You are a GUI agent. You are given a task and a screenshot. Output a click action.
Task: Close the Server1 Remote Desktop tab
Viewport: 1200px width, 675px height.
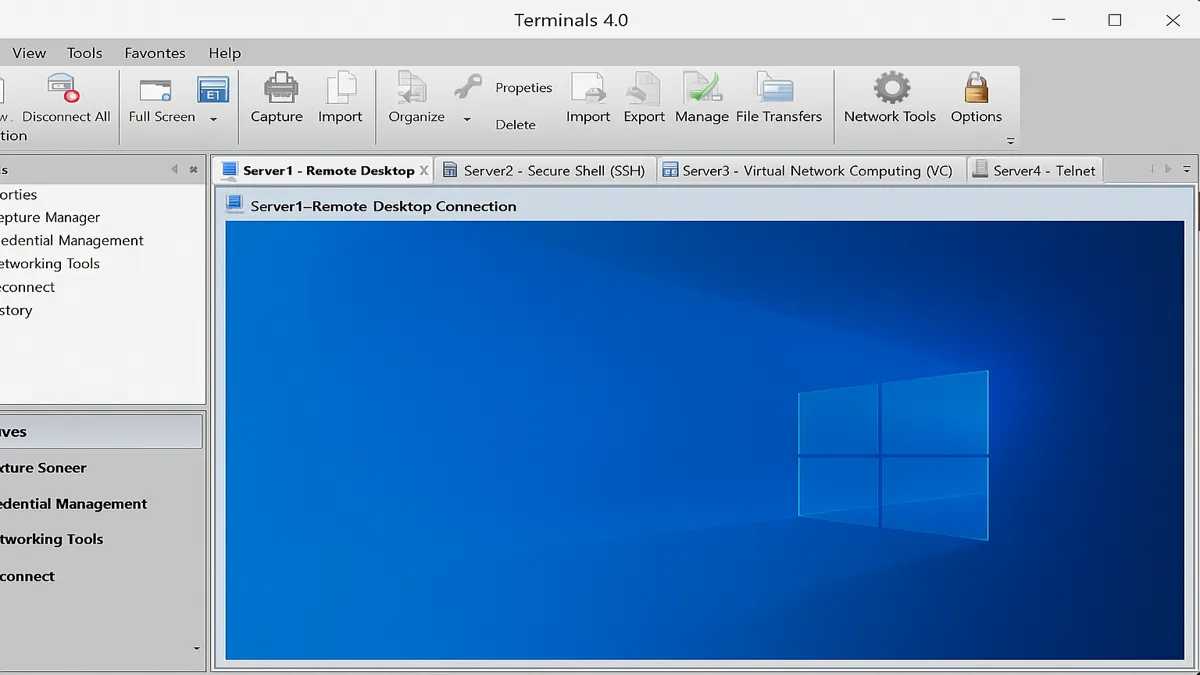pos(424,170)
